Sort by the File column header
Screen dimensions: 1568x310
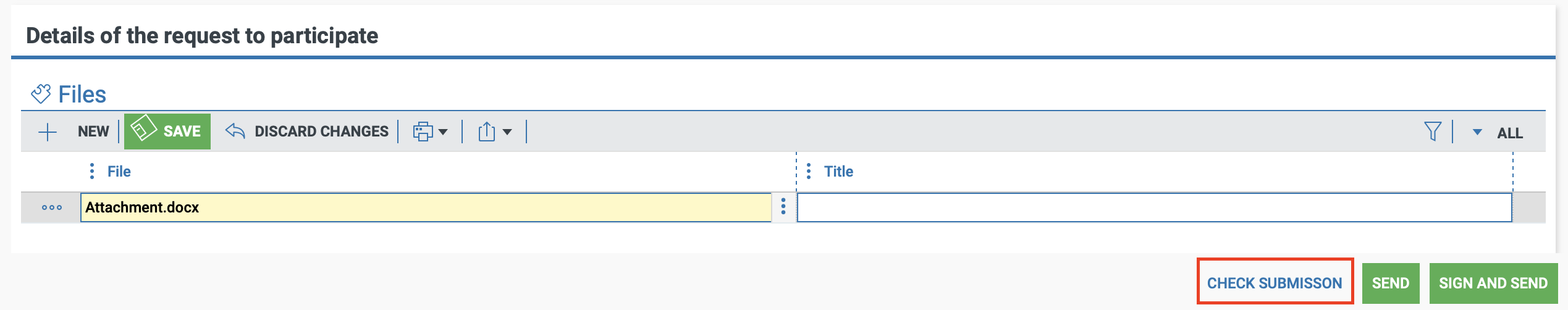tap(119, 172)
